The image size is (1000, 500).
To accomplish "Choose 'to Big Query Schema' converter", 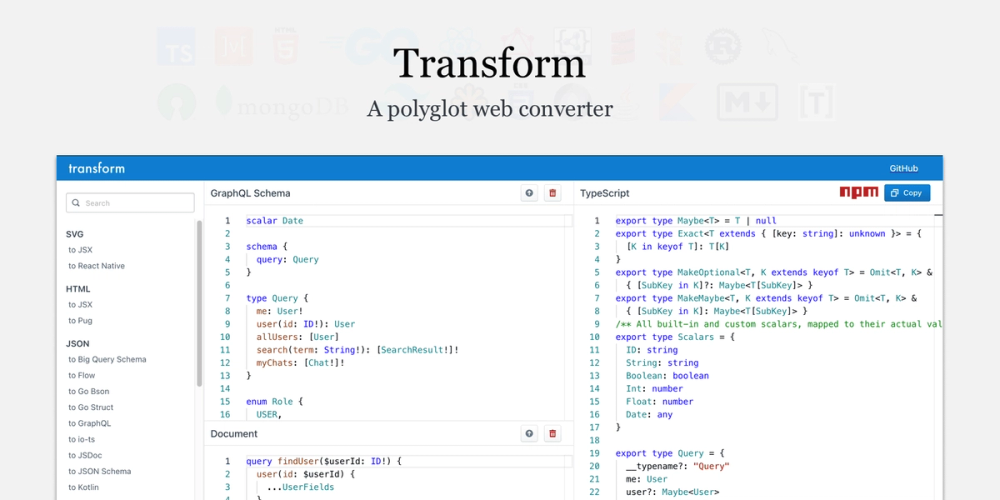I will [x=107, y=360].
